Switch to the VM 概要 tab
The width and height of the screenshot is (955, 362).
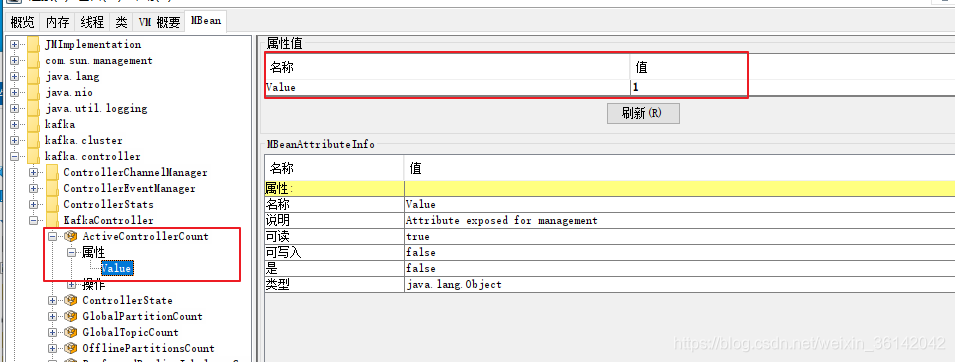tap(159, 23)
